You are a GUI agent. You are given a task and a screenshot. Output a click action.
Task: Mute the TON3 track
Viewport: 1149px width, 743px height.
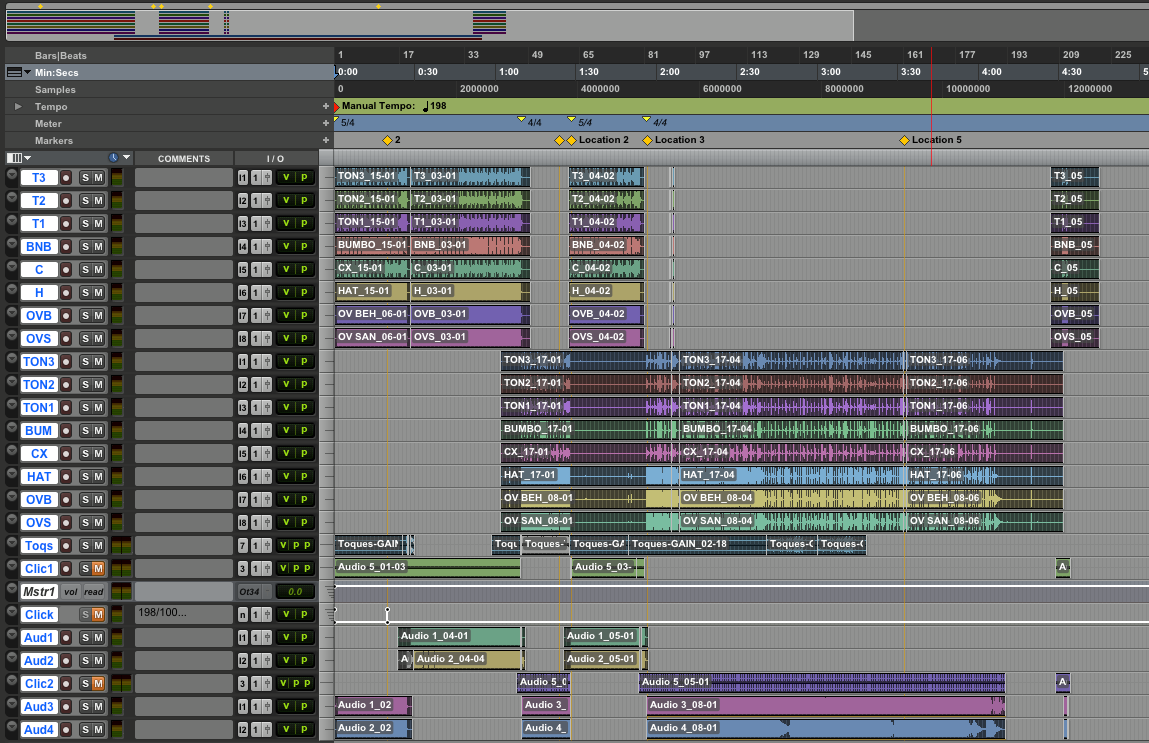tap(98, 362)
